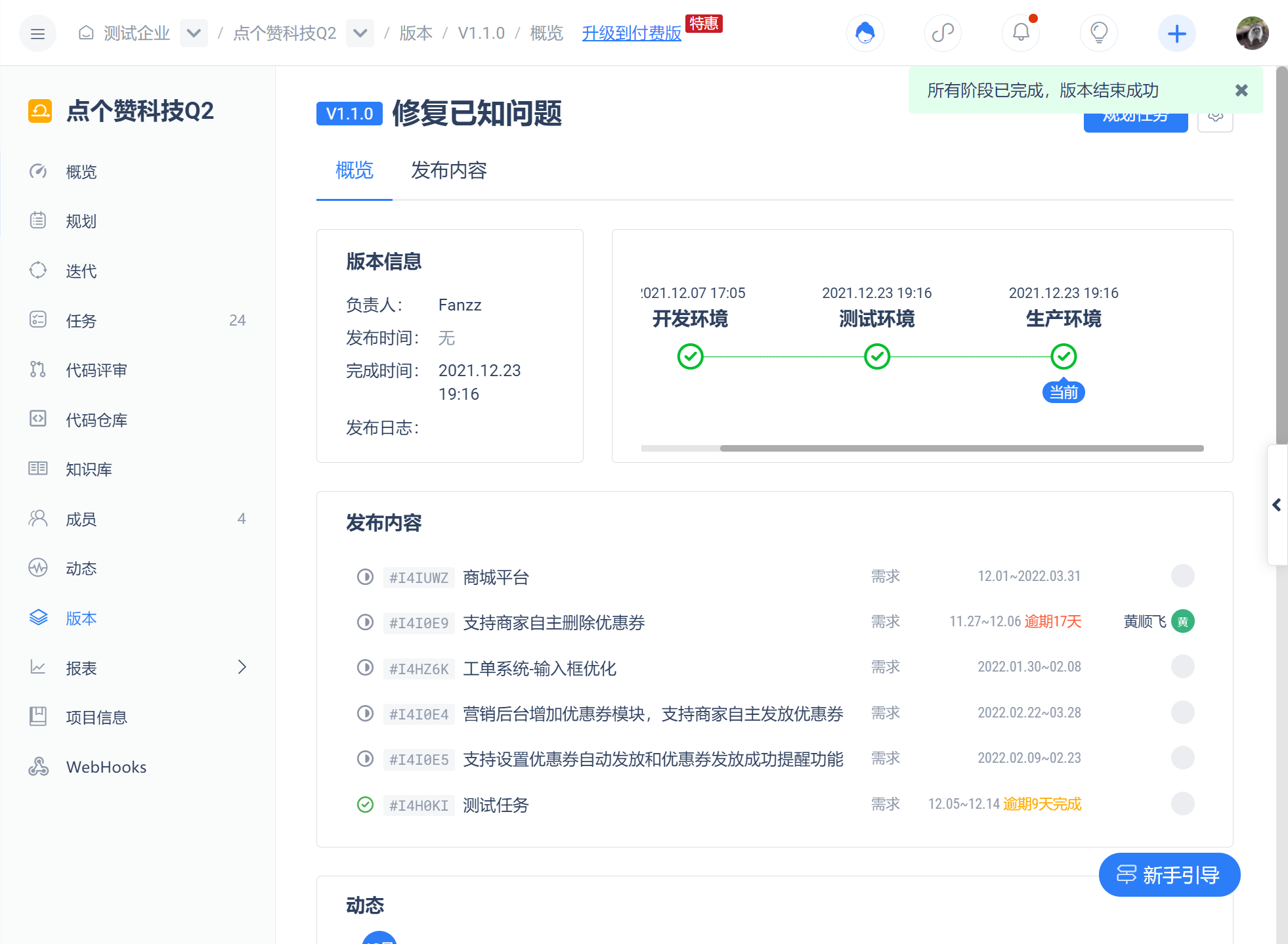Click the 成员 people icon
This screenshot has width=1288, height=944.
[38, 519]
